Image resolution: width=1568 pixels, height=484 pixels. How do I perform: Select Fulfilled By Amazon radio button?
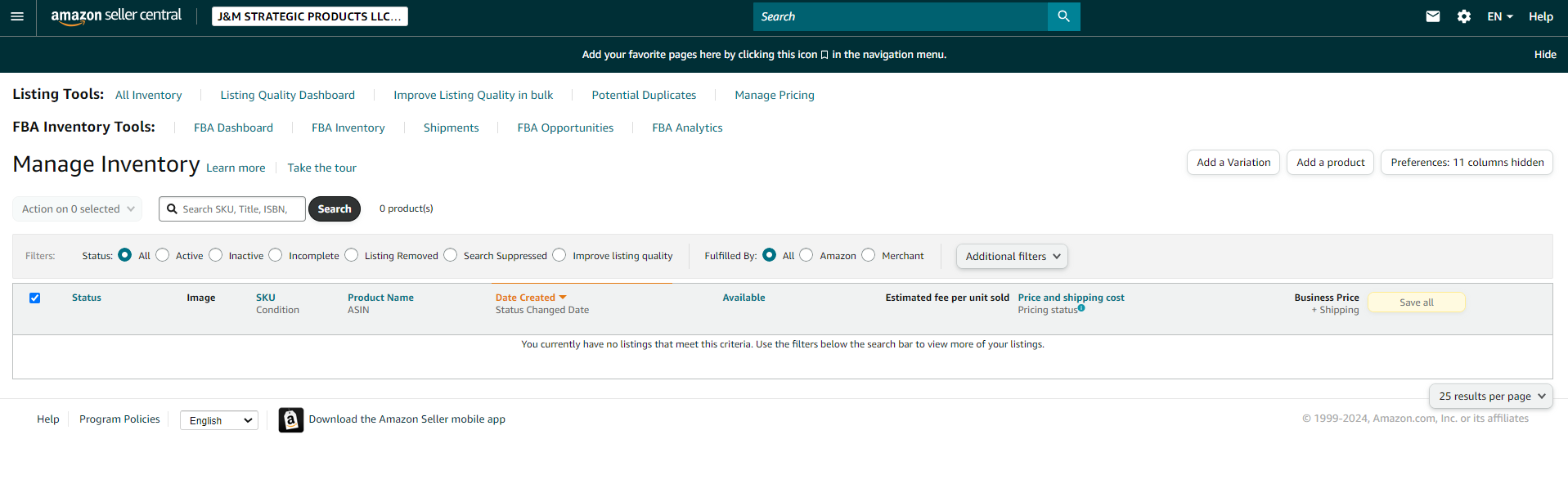point(806,255)
